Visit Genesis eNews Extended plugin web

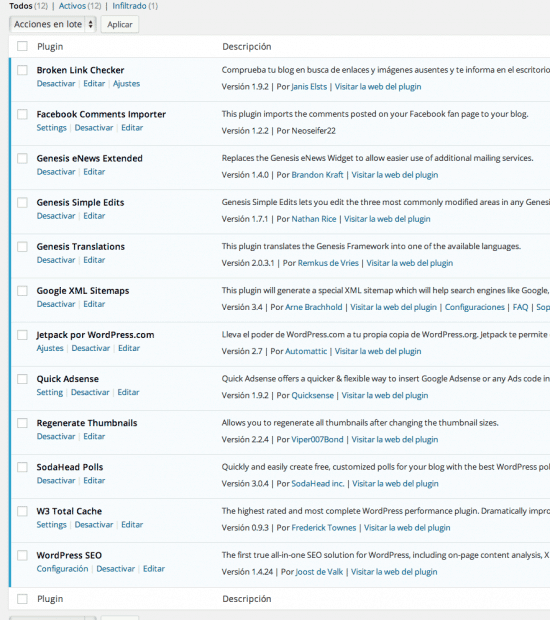395,175
